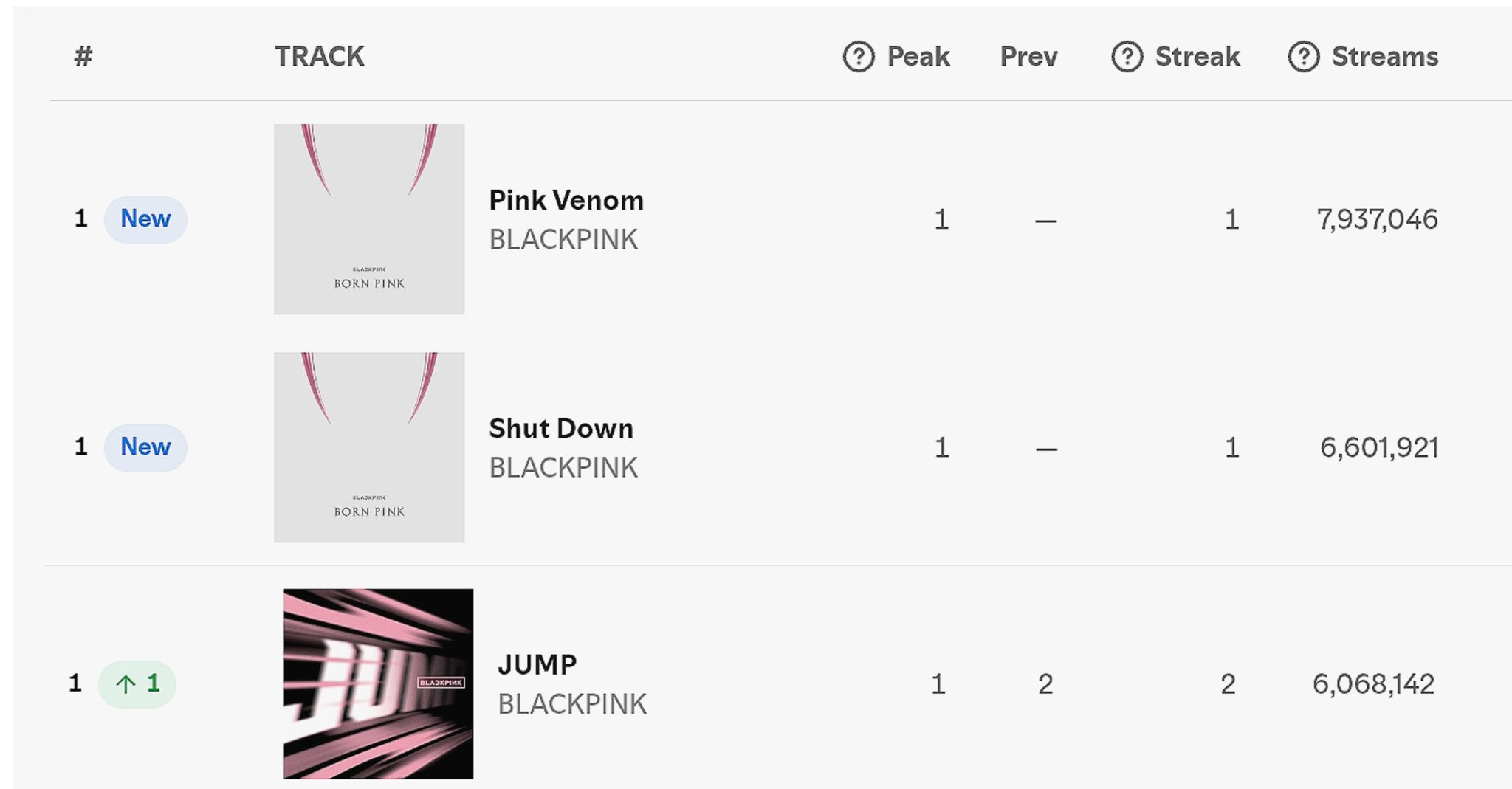Click the 7,937,046 streams count
The image size is (1512, 789).
pyautogui.click(x=1377, y=219)
